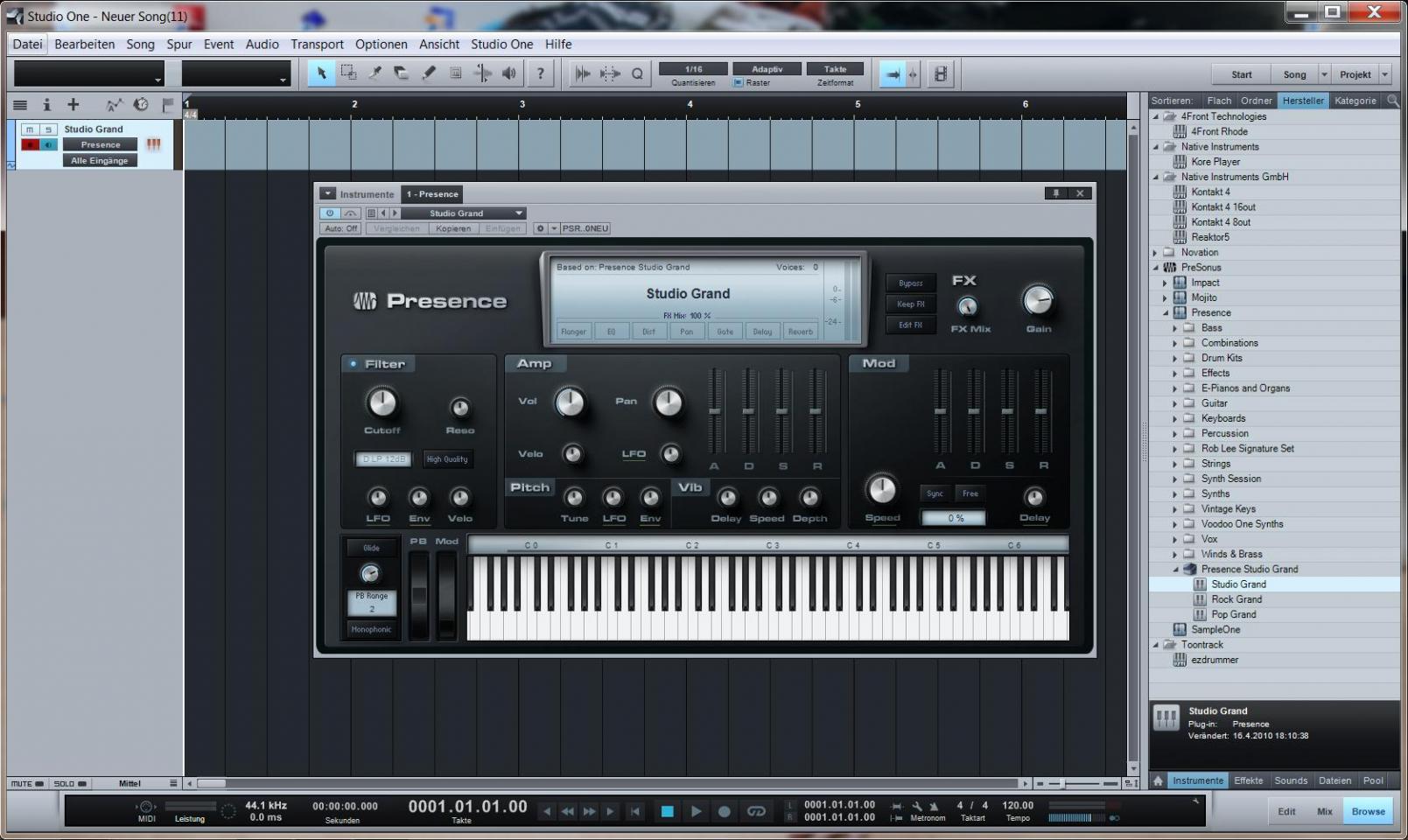
Task: Open the Song start page dropdown arrow
Action: [1324, 74]
